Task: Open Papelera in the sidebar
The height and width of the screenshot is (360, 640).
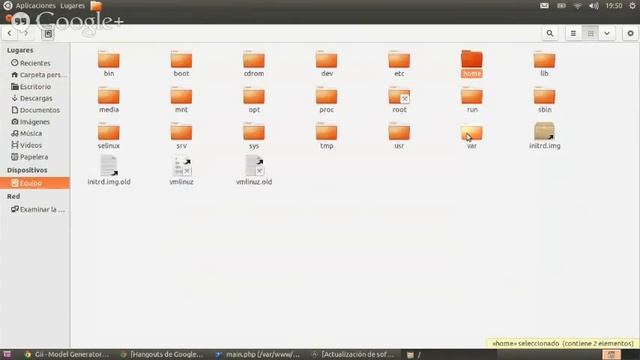Action: click(x=35, y=157)
